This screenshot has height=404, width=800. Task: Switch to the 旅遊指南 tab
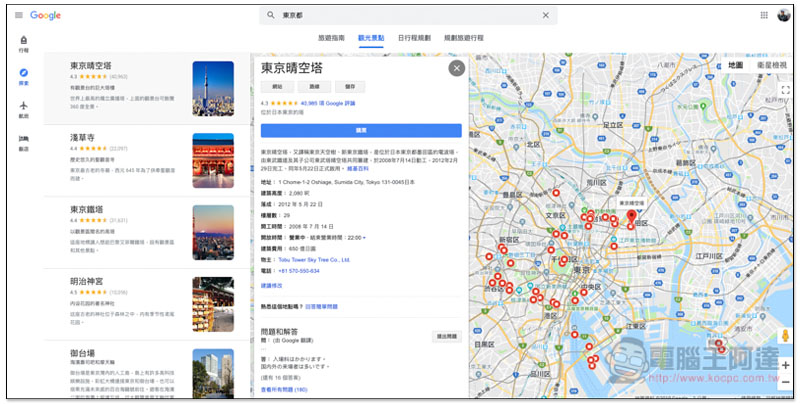pyautogui.click(x=331, y=38)
